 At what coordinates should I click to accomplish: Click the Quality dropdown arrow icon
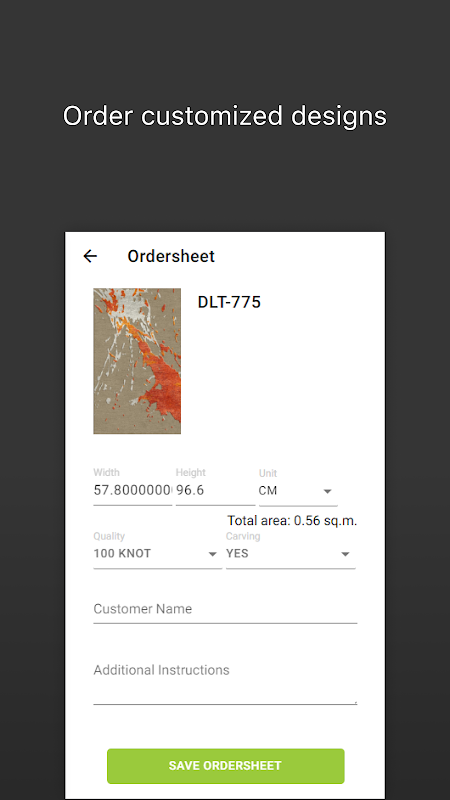213,554
